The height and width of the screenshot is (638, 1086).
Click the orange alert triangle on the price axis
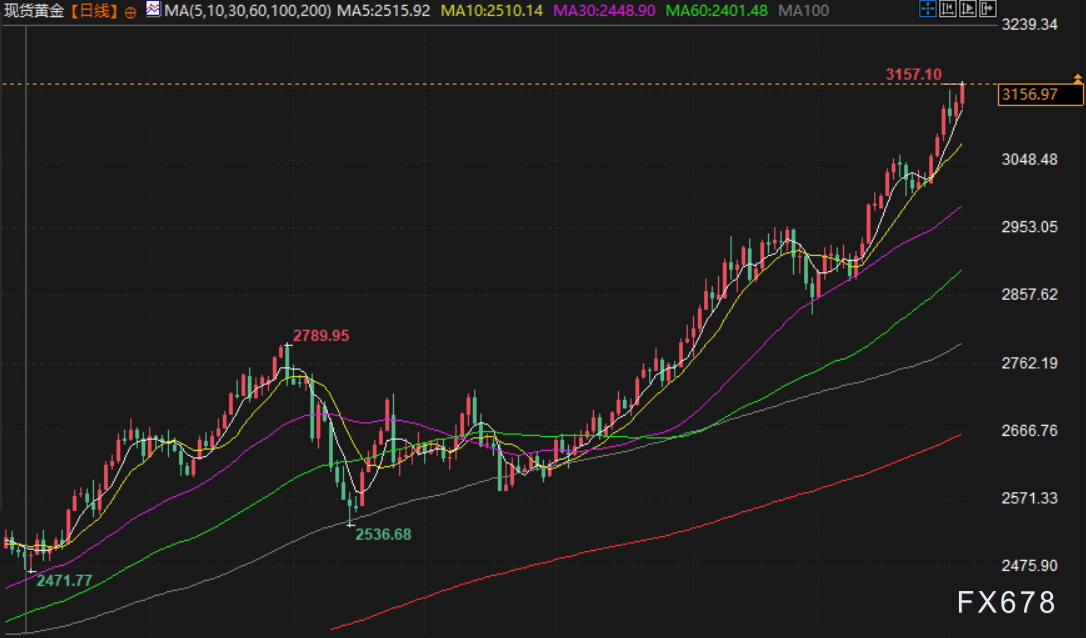coord(1078,78)
